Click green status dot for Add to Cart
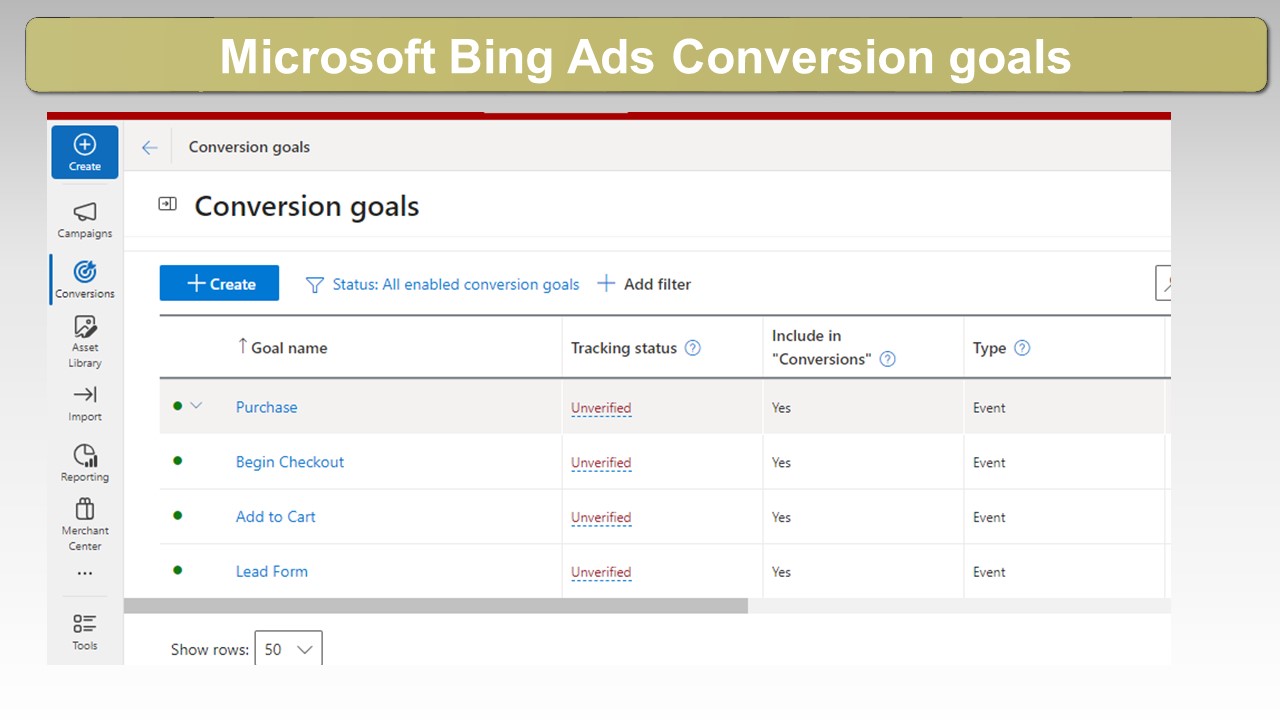Viewport: 1280px width, 720px height. (178, 516)
